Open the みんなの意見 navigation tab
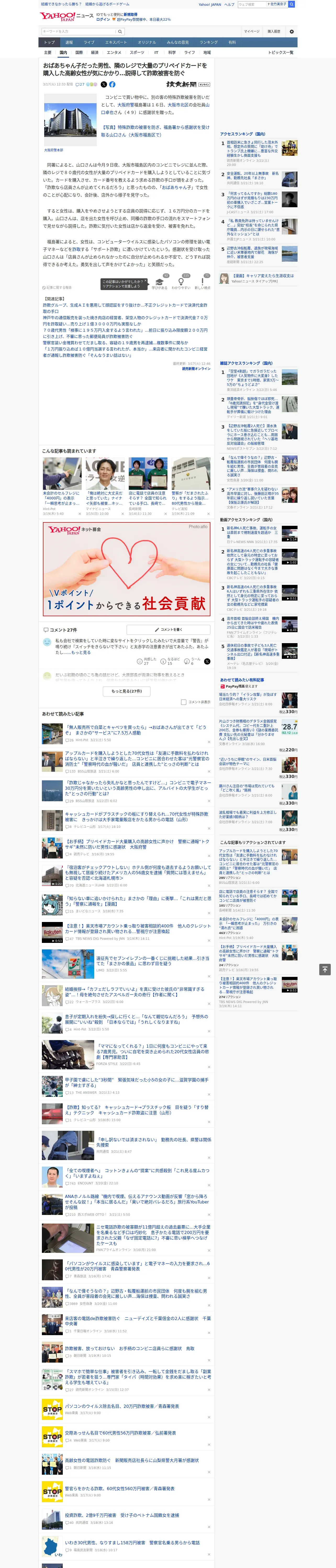This screenshot has width=336, height=1568. pyautogui.click(x=178, y=42)
